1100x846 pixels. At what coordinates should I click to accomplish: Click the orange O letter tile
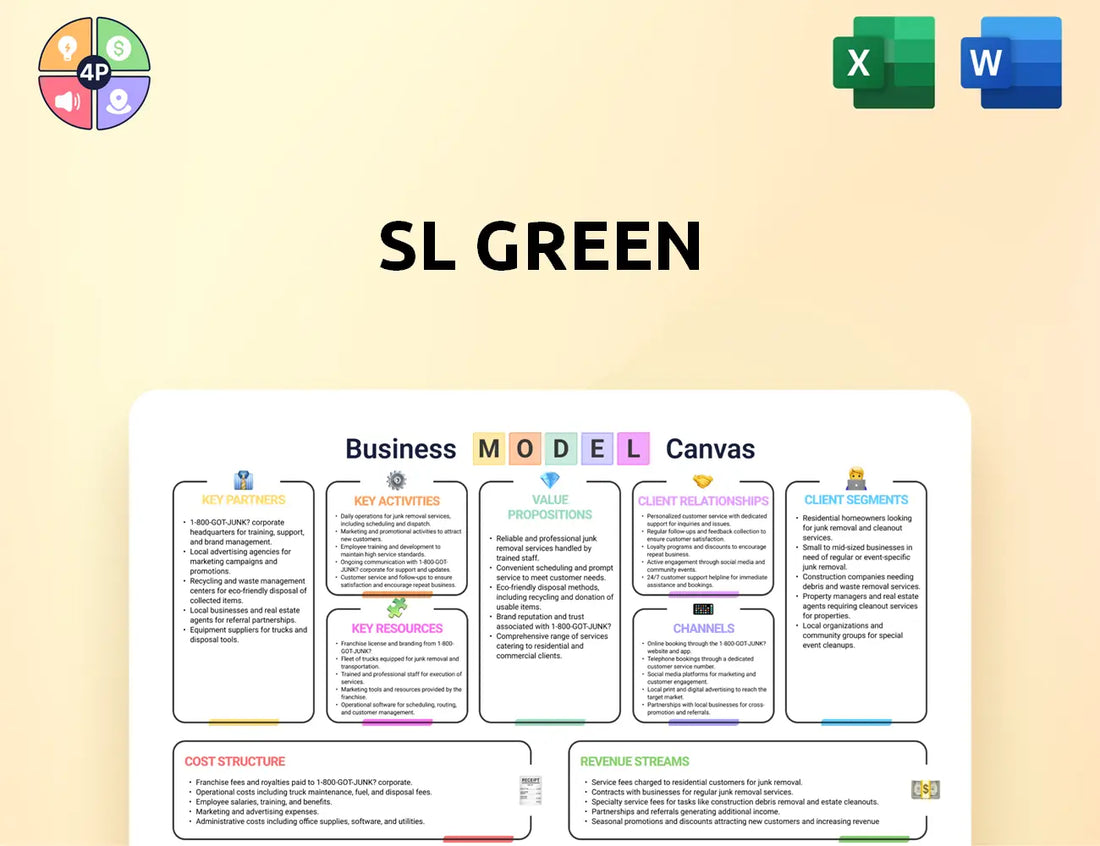[x=525, y=449]
